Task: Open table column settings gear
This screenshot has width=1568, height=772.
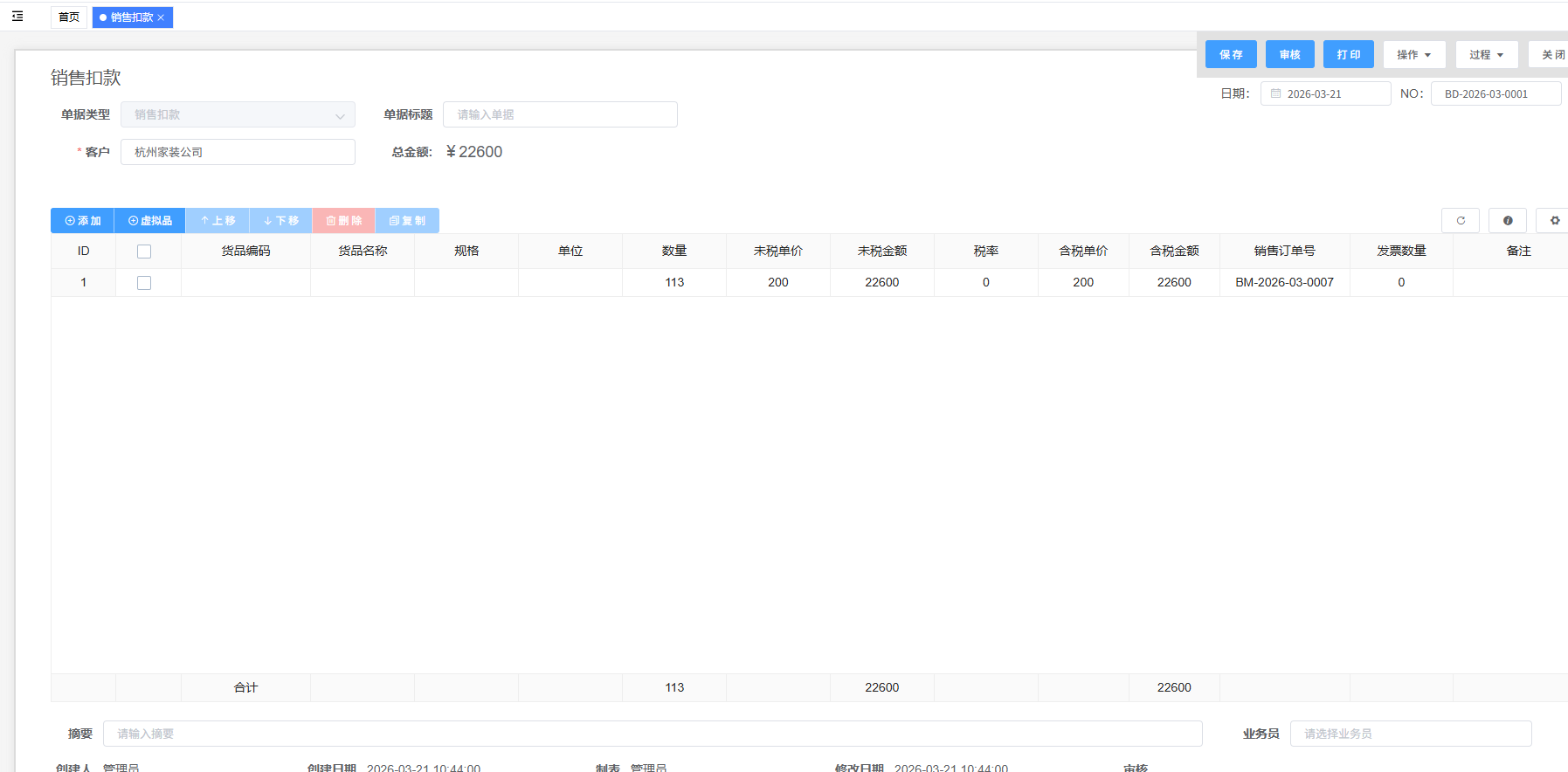Action: [x=1554, y=221]
